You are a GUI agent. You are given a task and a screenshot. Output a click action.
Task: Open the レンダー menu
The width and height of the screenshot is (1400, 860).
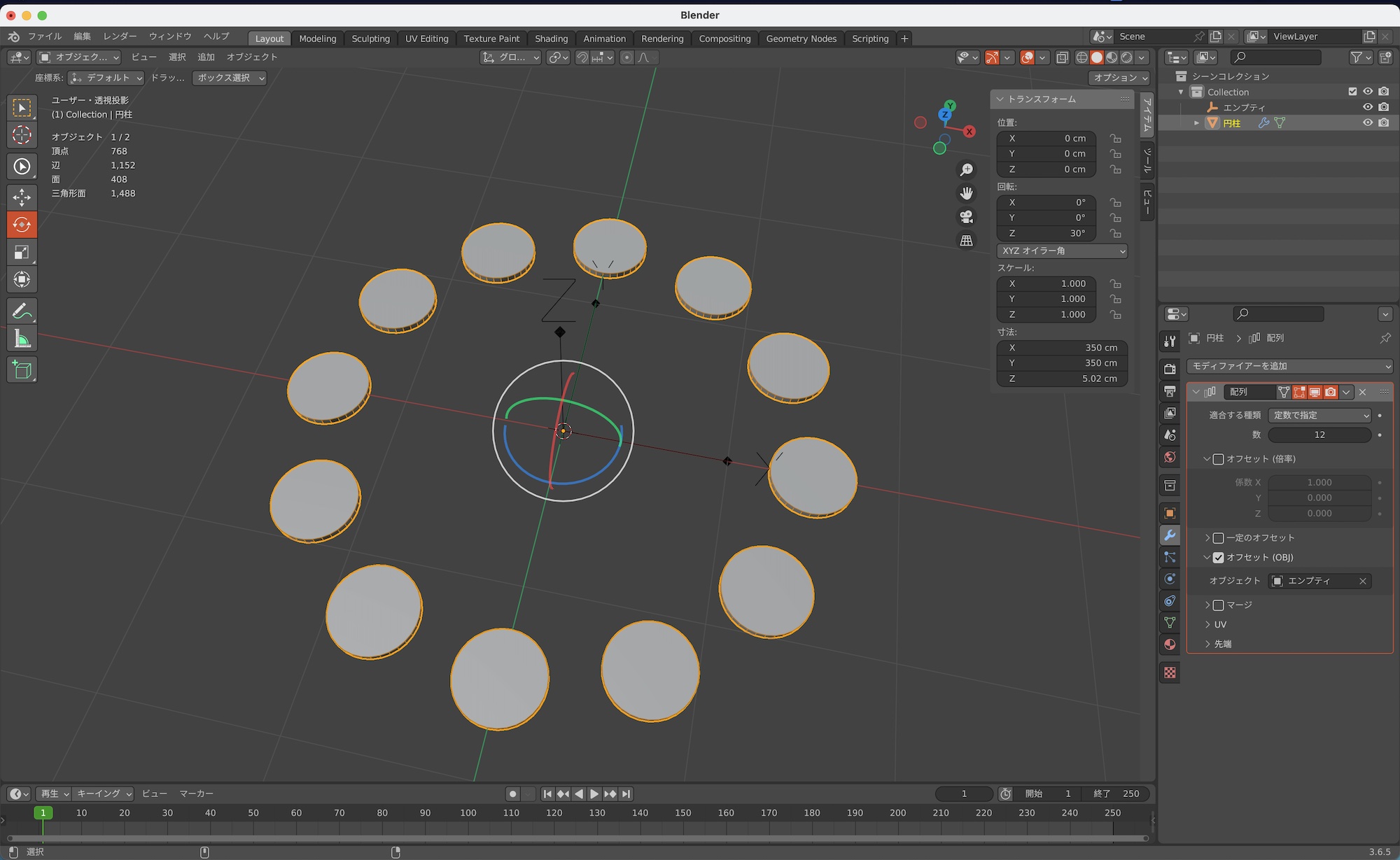coord(120,36)
